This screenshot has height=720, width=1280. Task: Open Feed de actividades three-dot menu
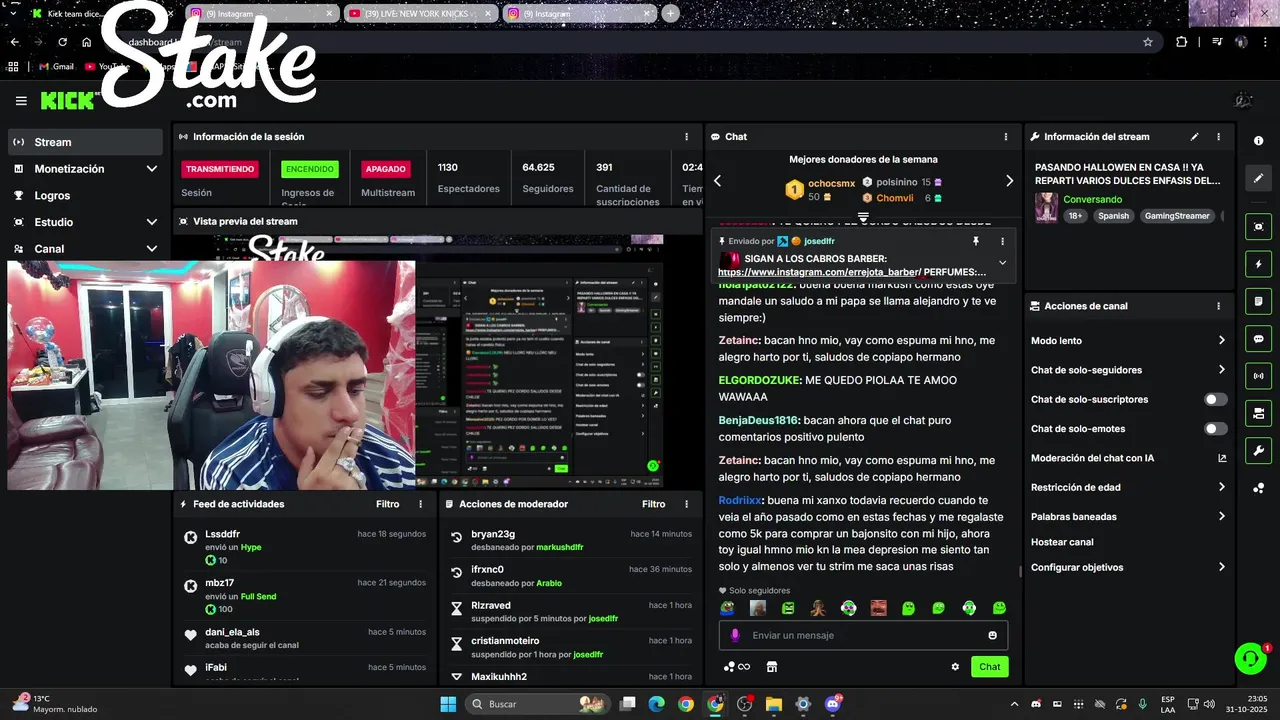pos(420,504)
